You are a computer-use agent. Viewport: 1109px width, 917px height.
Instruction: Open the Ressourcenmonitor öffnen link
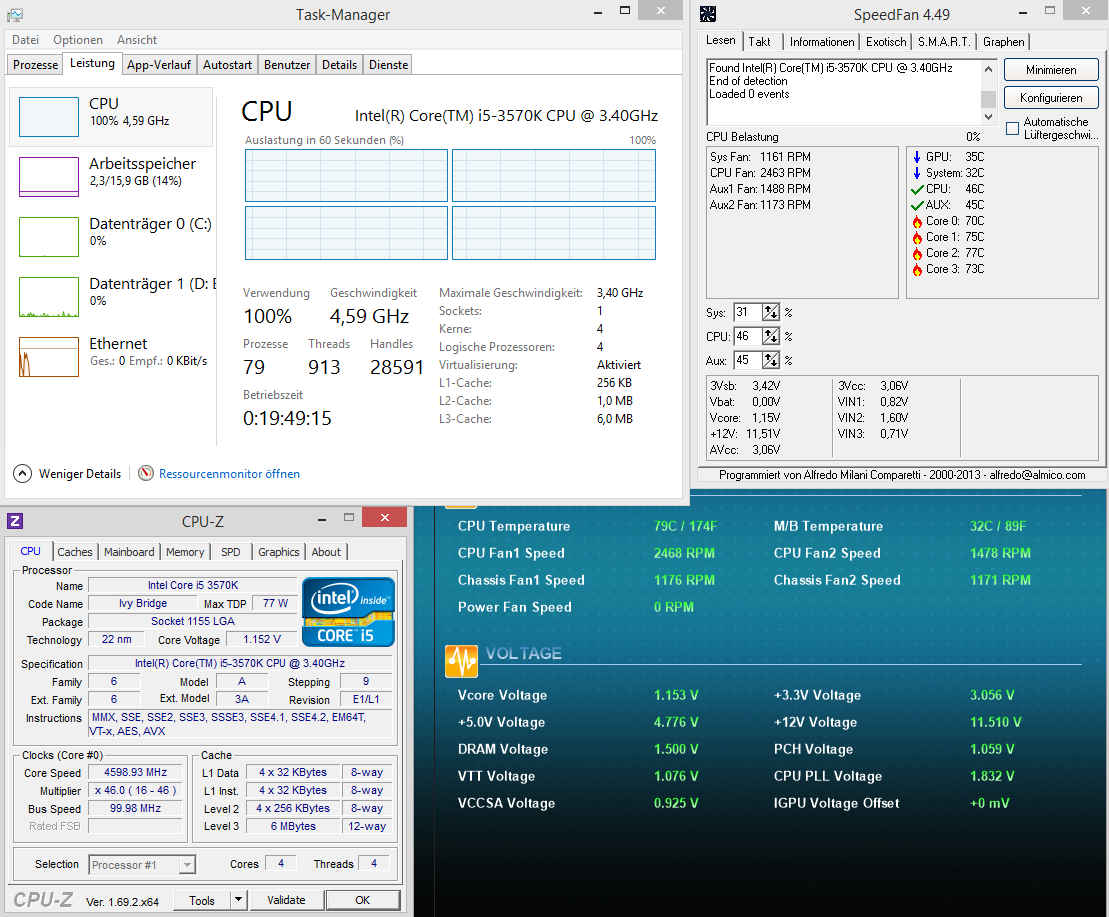tap(229, 474)
